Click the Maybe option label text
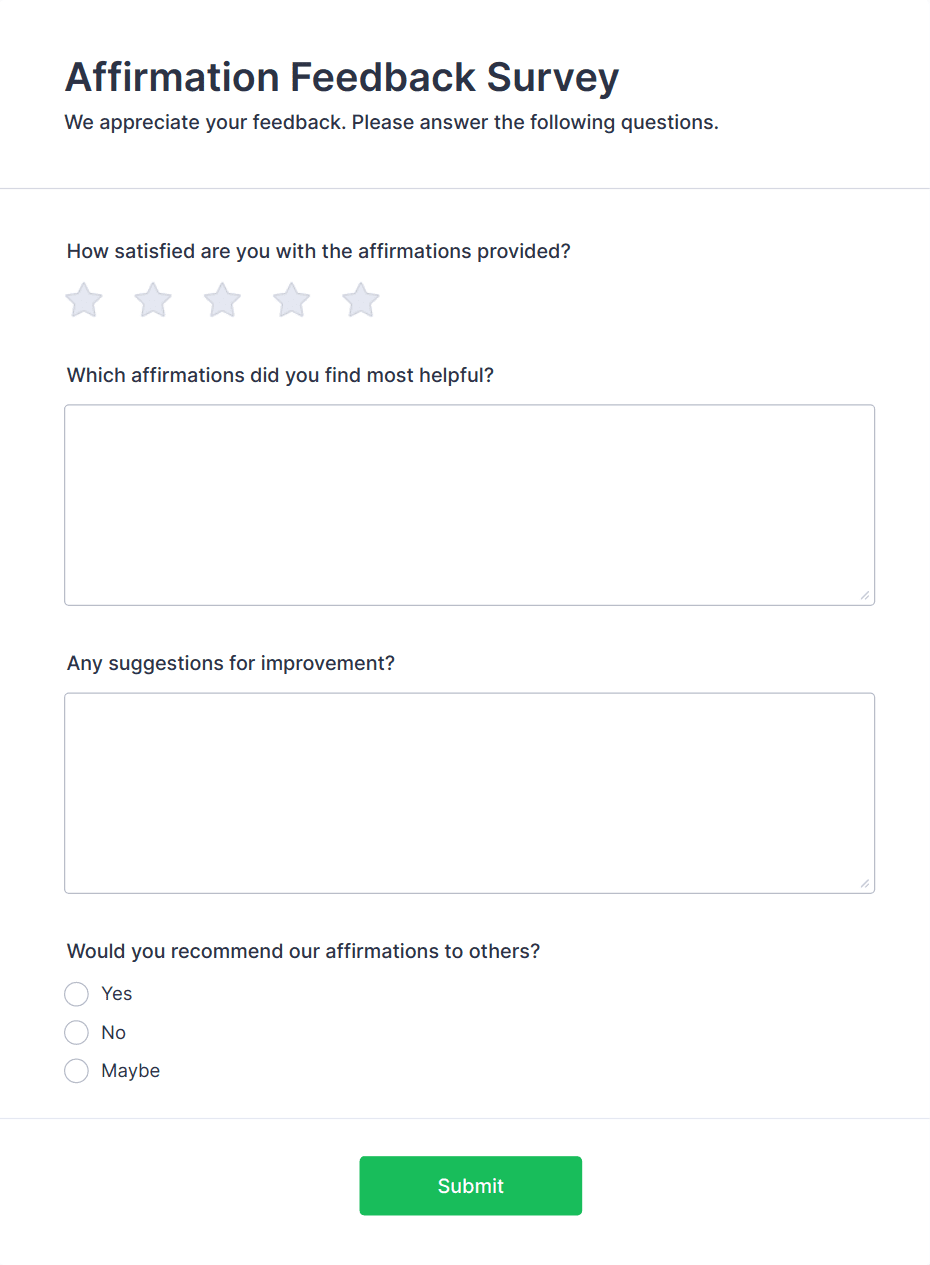This screenshot has height=1265, width=930. (x=130, y=1070)
